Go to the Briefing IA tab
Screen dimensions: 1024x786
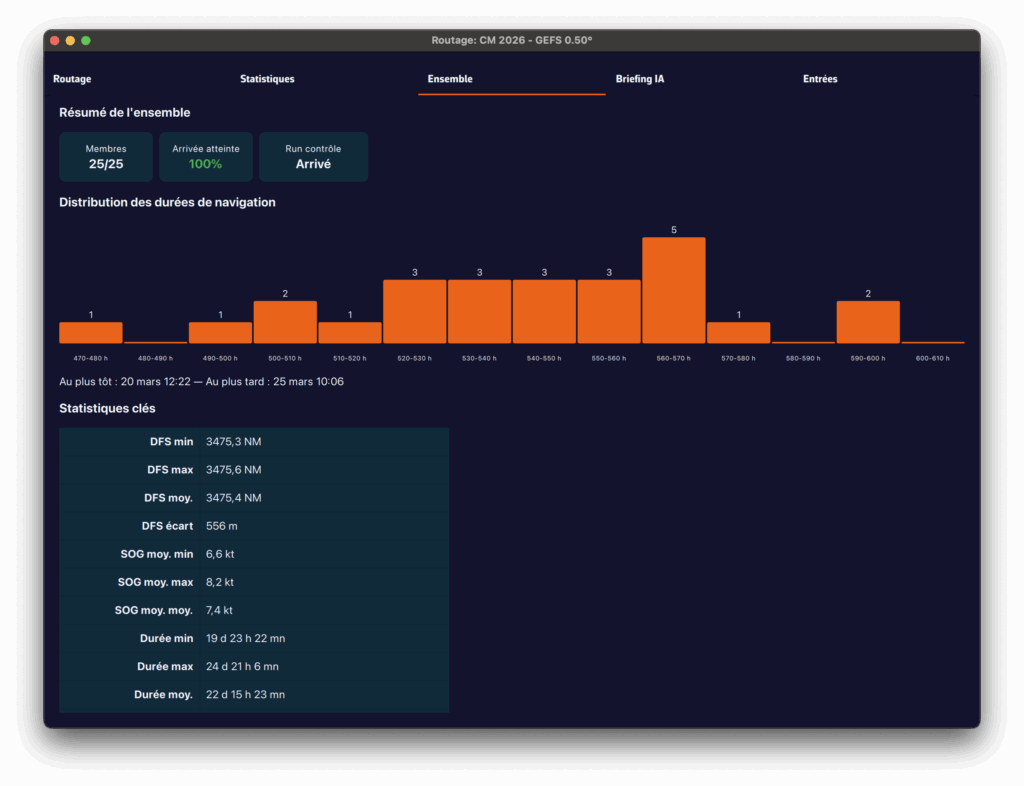point(639,79)
